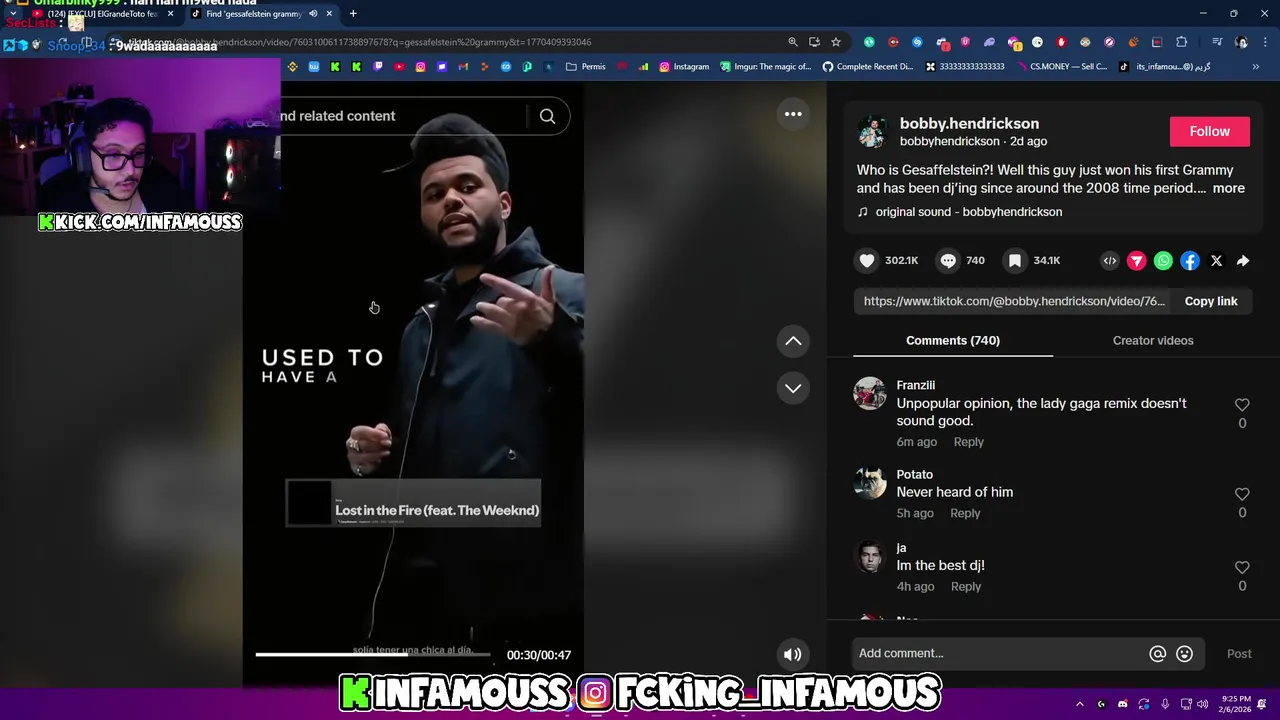Viewport: 1280px width, 720px height.
Task: Open the Logitech G HUB tray icon
Action: click(1101, 704)
